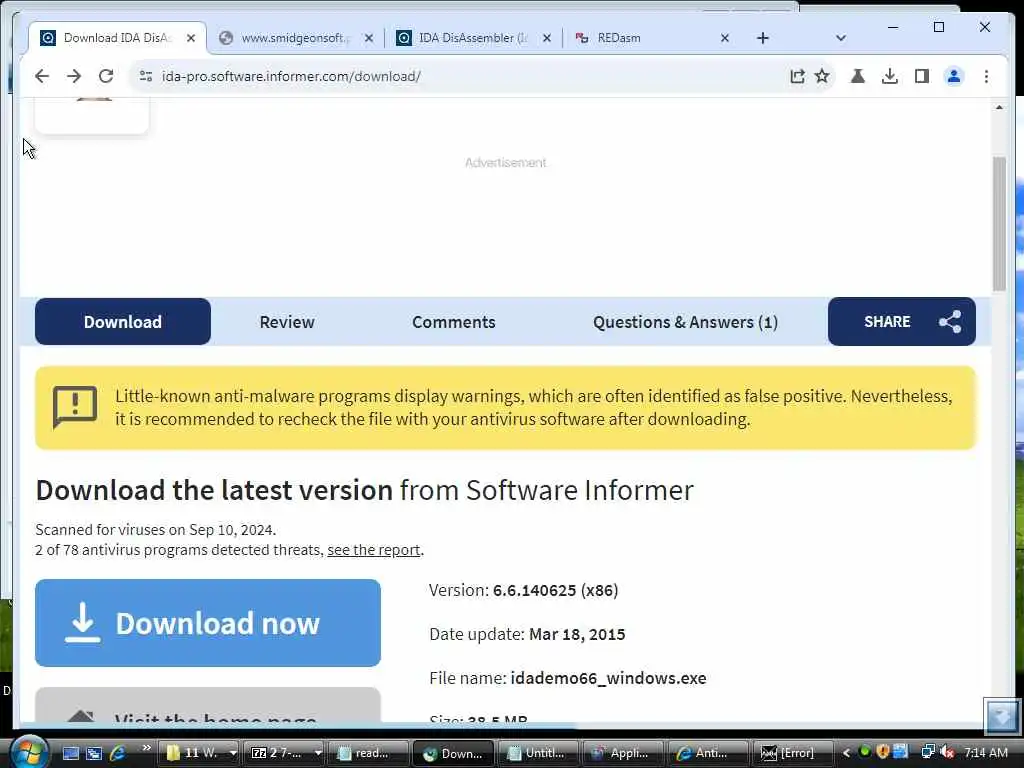Image resolution: width=1024 pixels, height=768 pixels.
Task: Open the see the report link
Action: pos(374,550)
